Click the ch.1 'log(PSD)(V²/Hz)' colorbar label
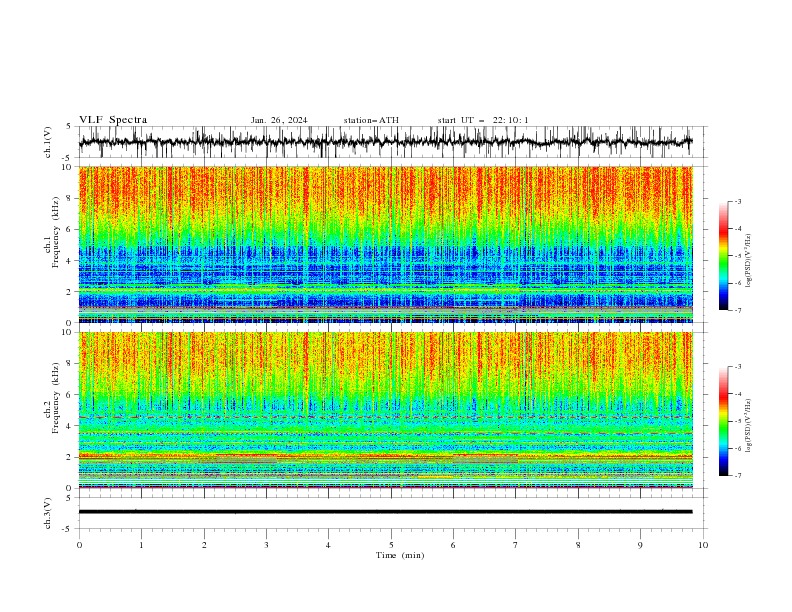792x612 pixels. pos(749,261)
